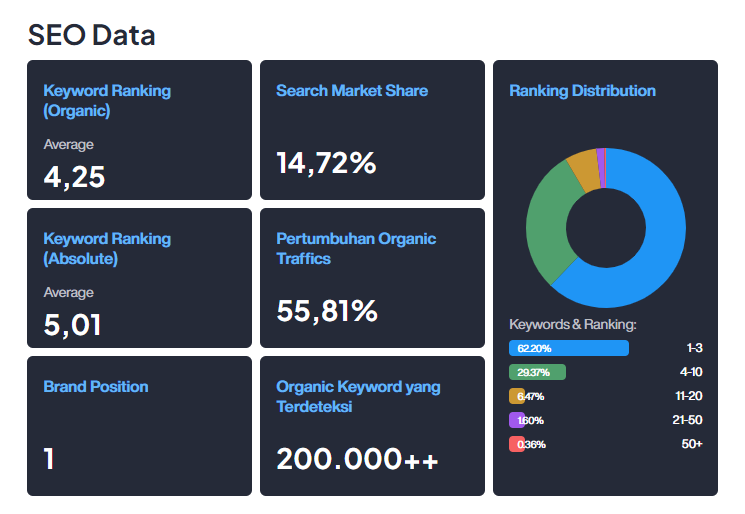Click the 5,01 absolute average value
This screenshot has width=745, height=514.
click(72, 325)
